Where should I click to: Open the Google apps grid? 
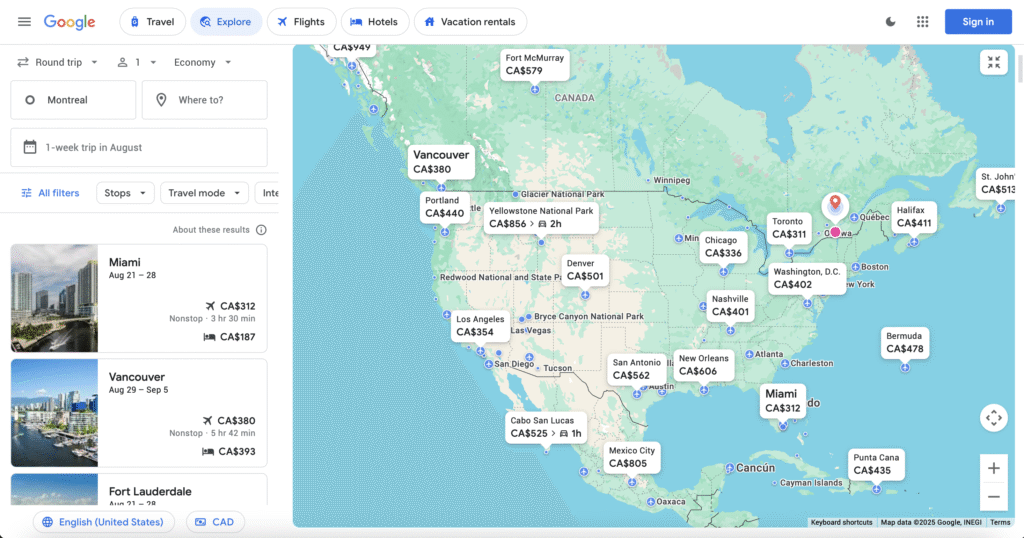pos(922,22)
